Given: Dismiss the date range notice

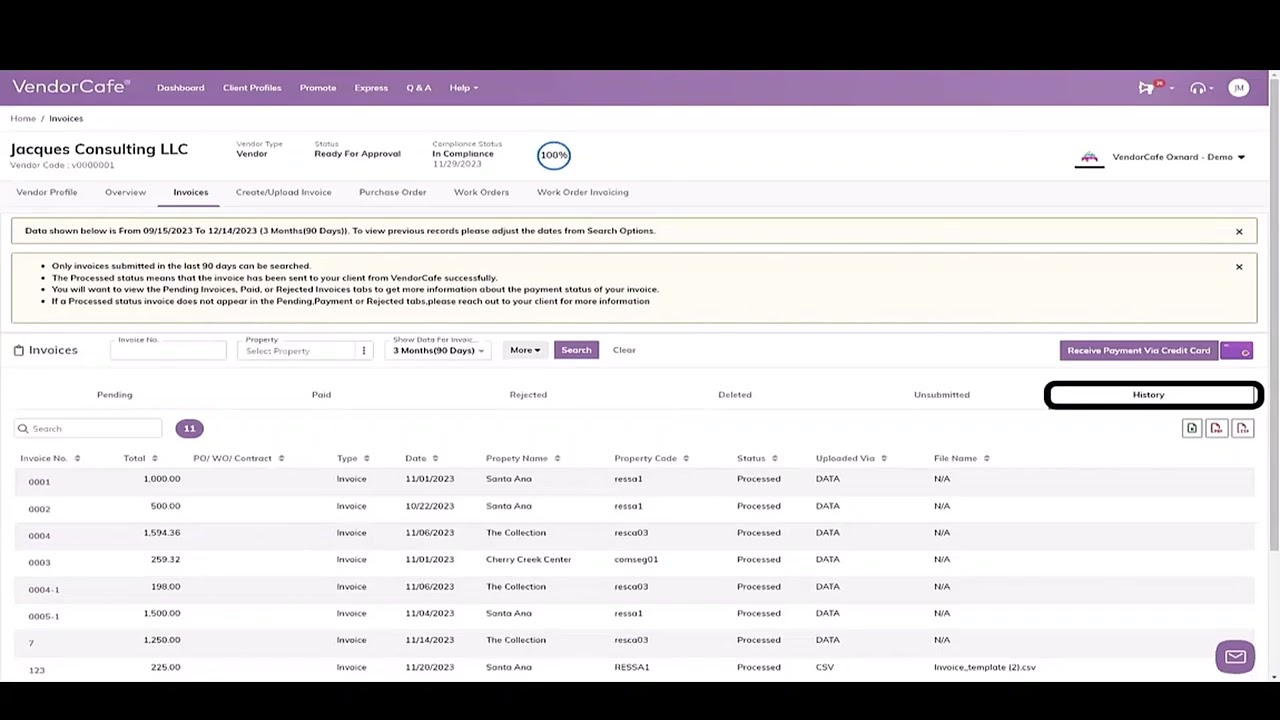Looking at the screenshot, I should tap(1239, 232).
